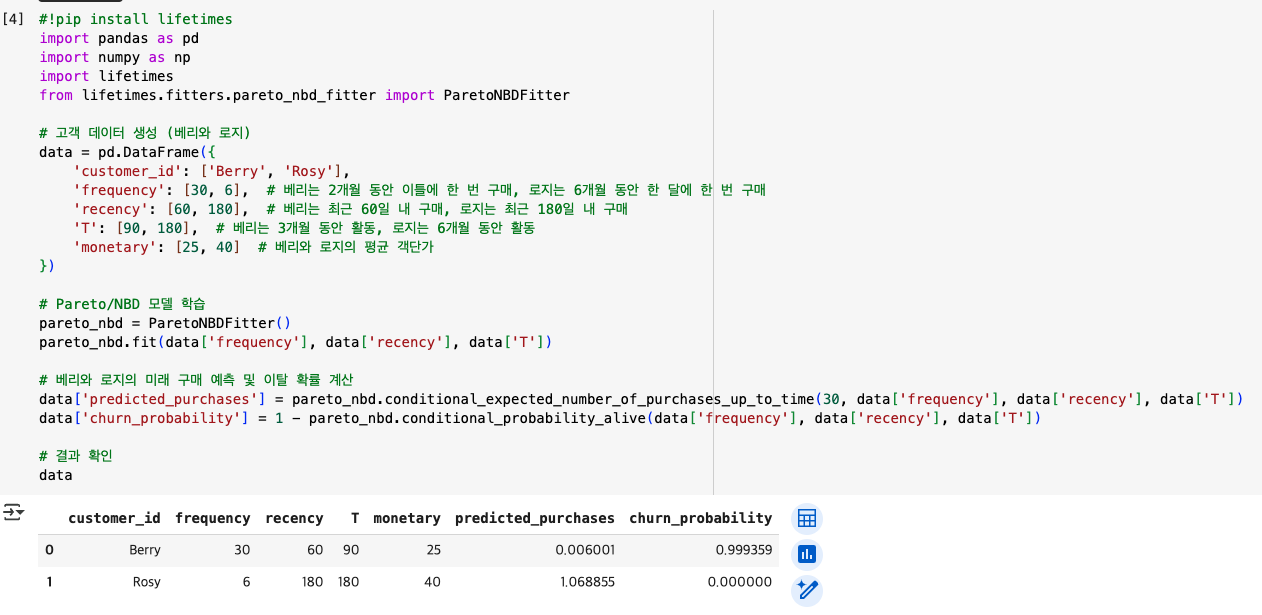
Task: Click the churn_probability column header
Action: pos(701,518)
